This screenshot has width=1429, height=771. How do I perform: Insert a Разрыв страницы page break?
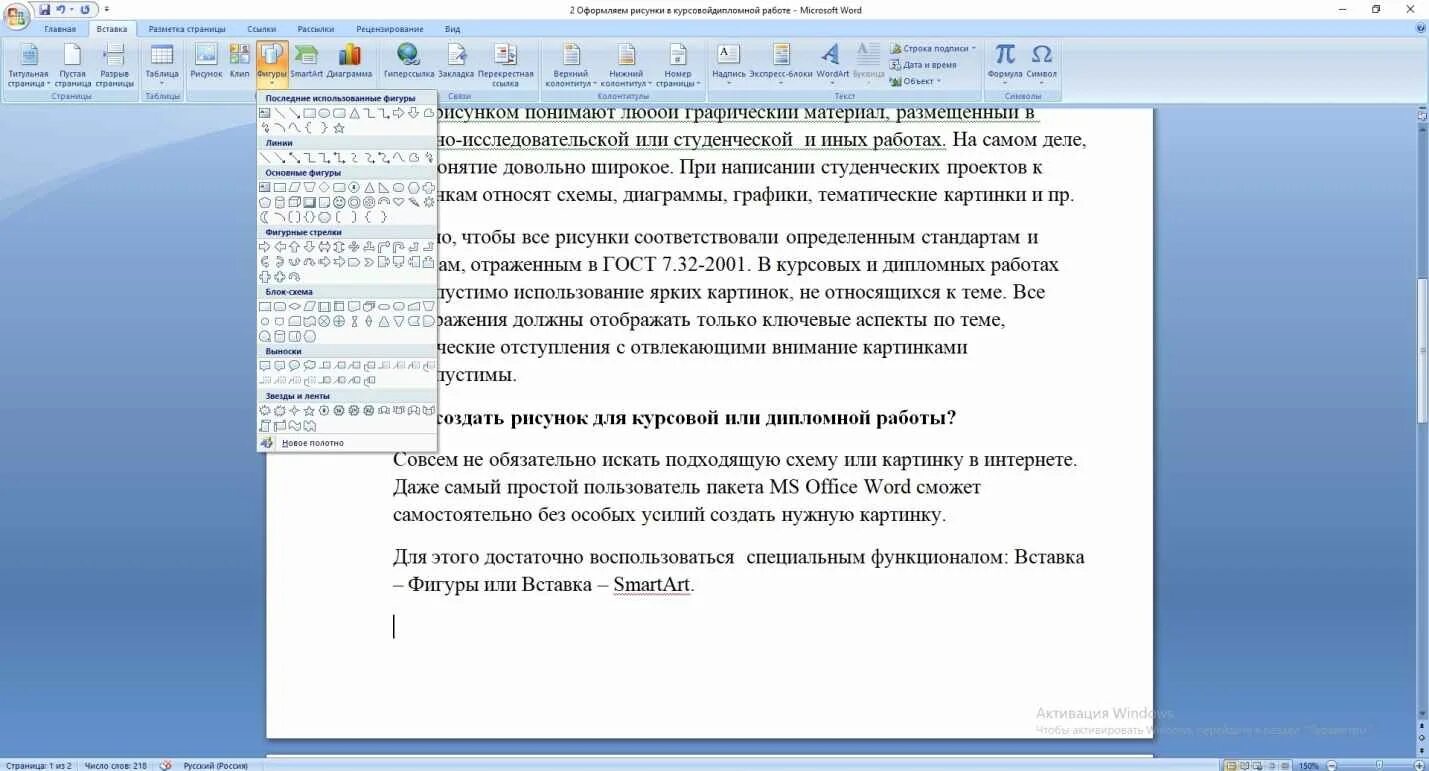click(114, 64)
